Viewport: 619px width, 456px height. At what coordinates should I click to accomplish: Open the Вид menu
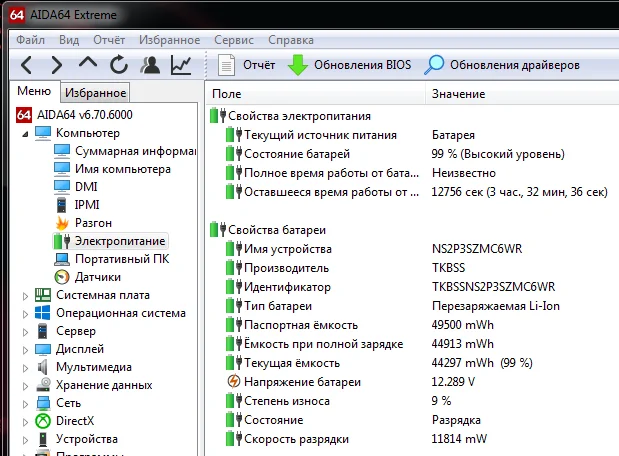click(x=69, y=40)
